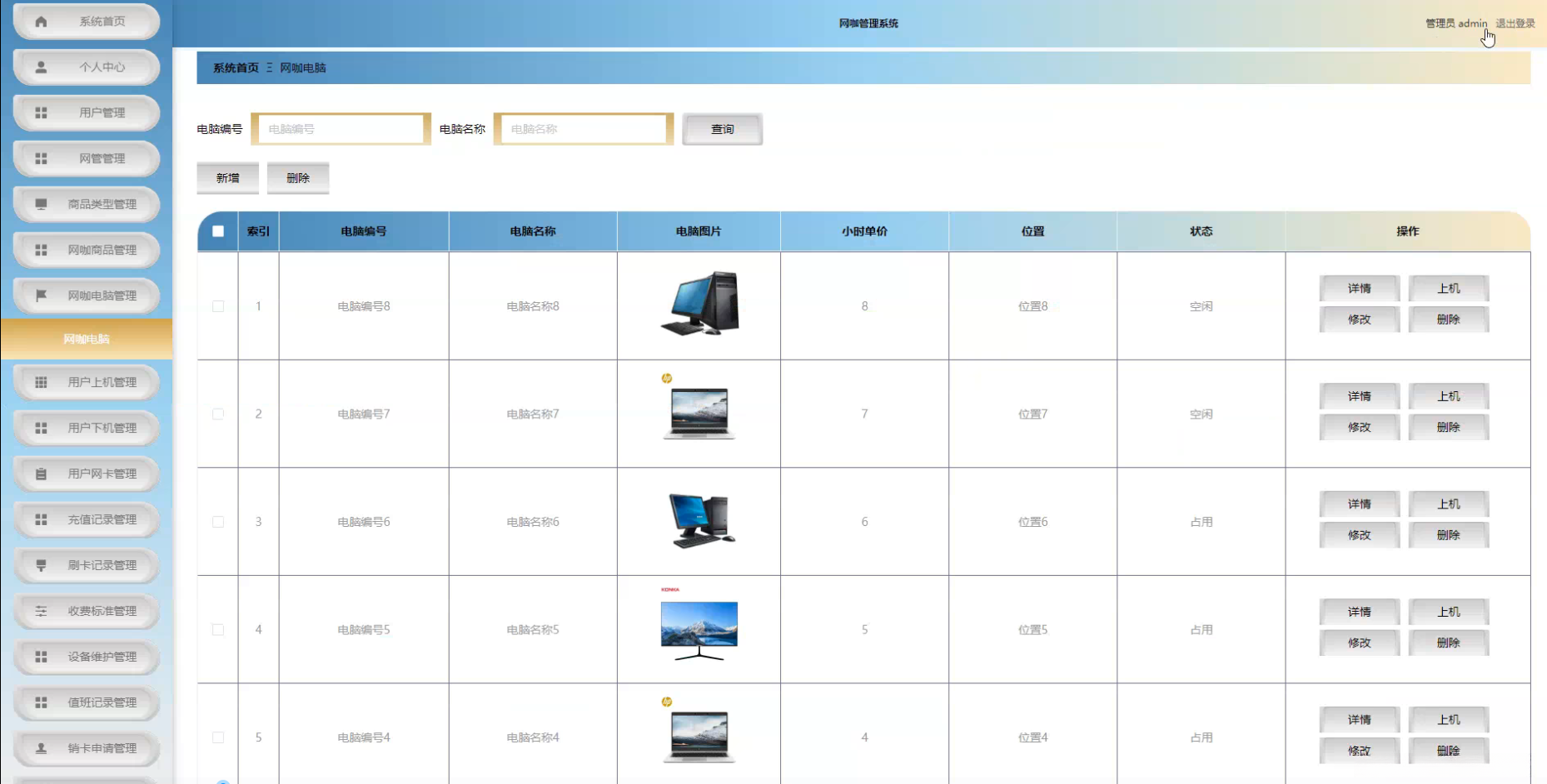The height and width of the screenshot is (784, 1547).
Task: Check the checkbox for row 电脑编号5
Action: coord(218,630)
